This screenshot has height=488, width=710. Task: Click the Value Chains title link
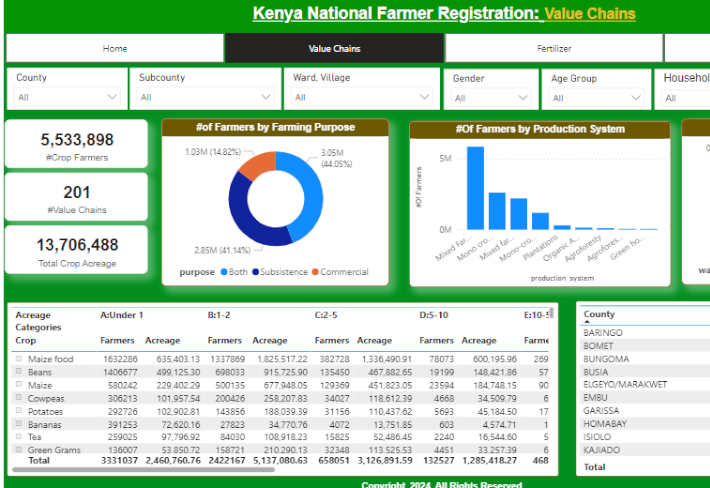[x=590, y=14]
